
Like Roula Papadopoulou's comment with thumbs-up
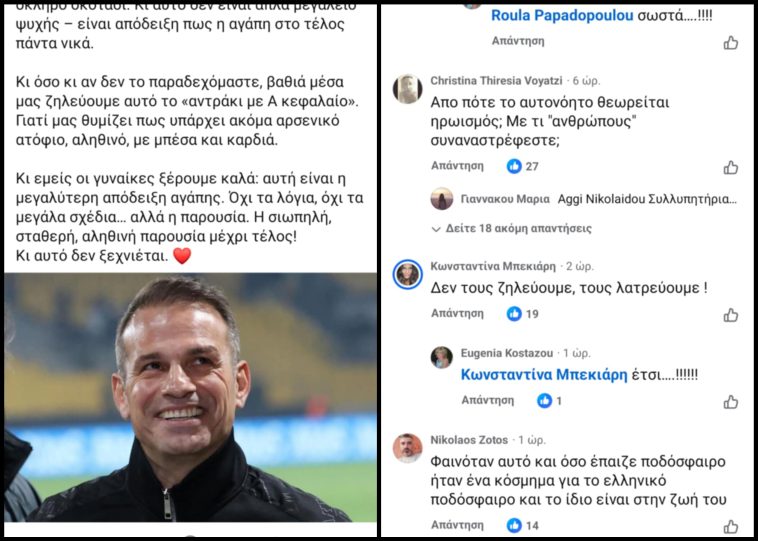click(x=731, y=42)
